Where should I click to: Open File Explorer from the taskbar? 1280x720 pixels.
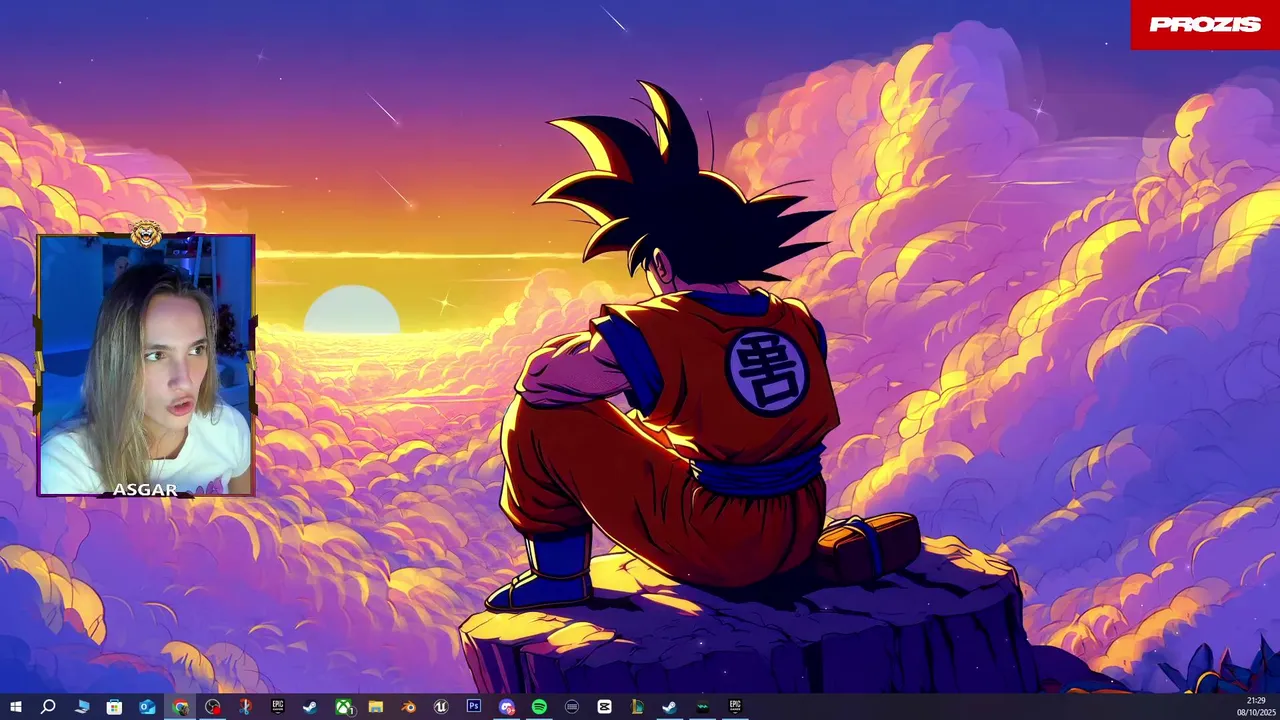click(376, 707)
